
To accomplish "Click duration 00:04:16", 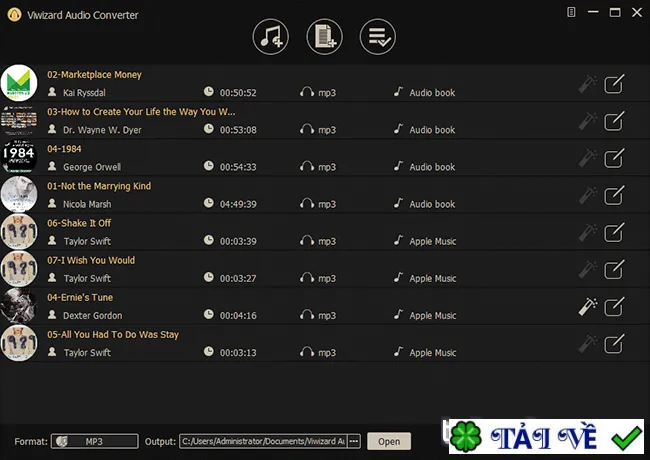I will [238, 316].
